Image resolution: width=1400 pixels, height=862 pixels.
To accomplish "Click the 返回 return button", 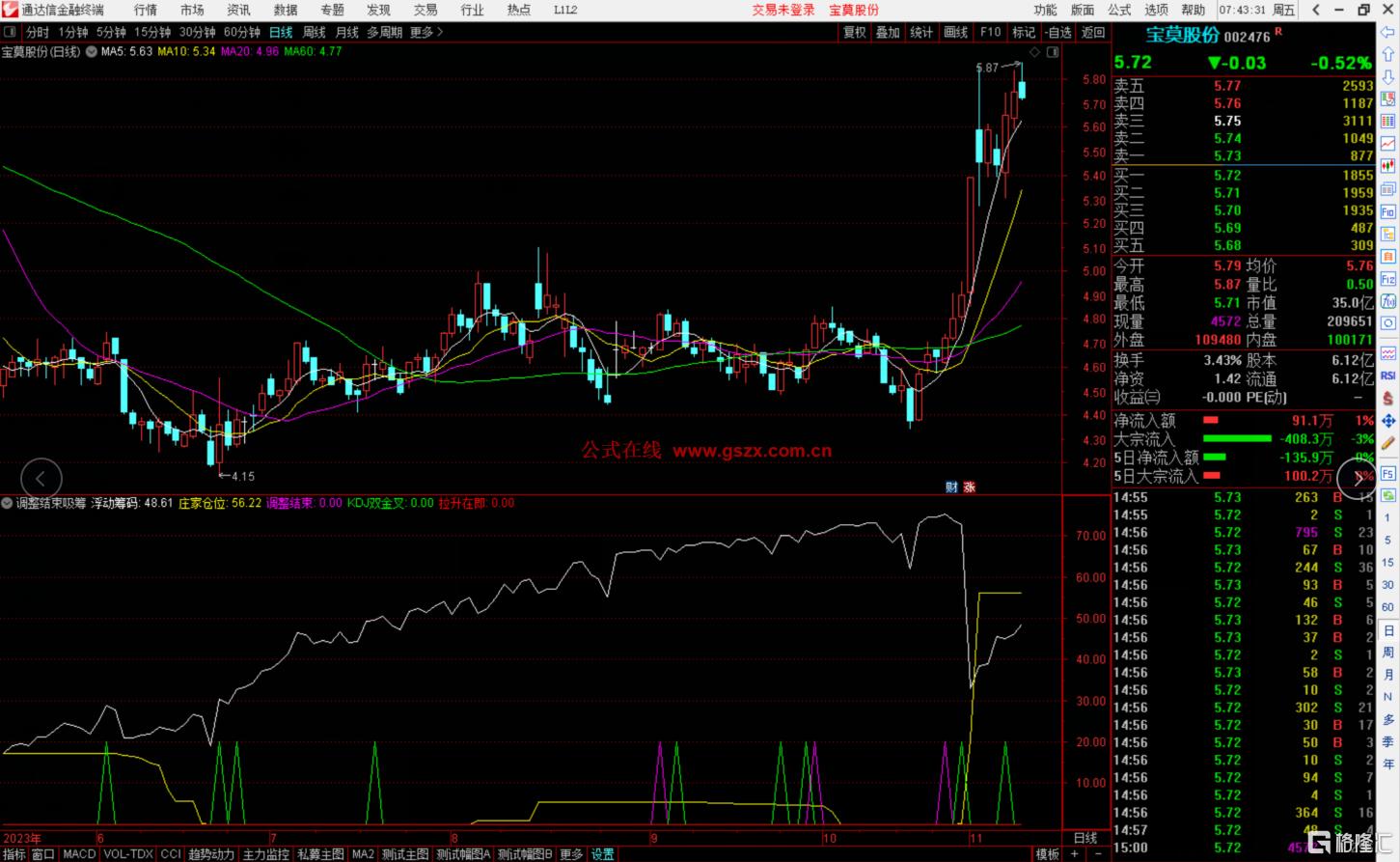I will tap(1093, 32).
